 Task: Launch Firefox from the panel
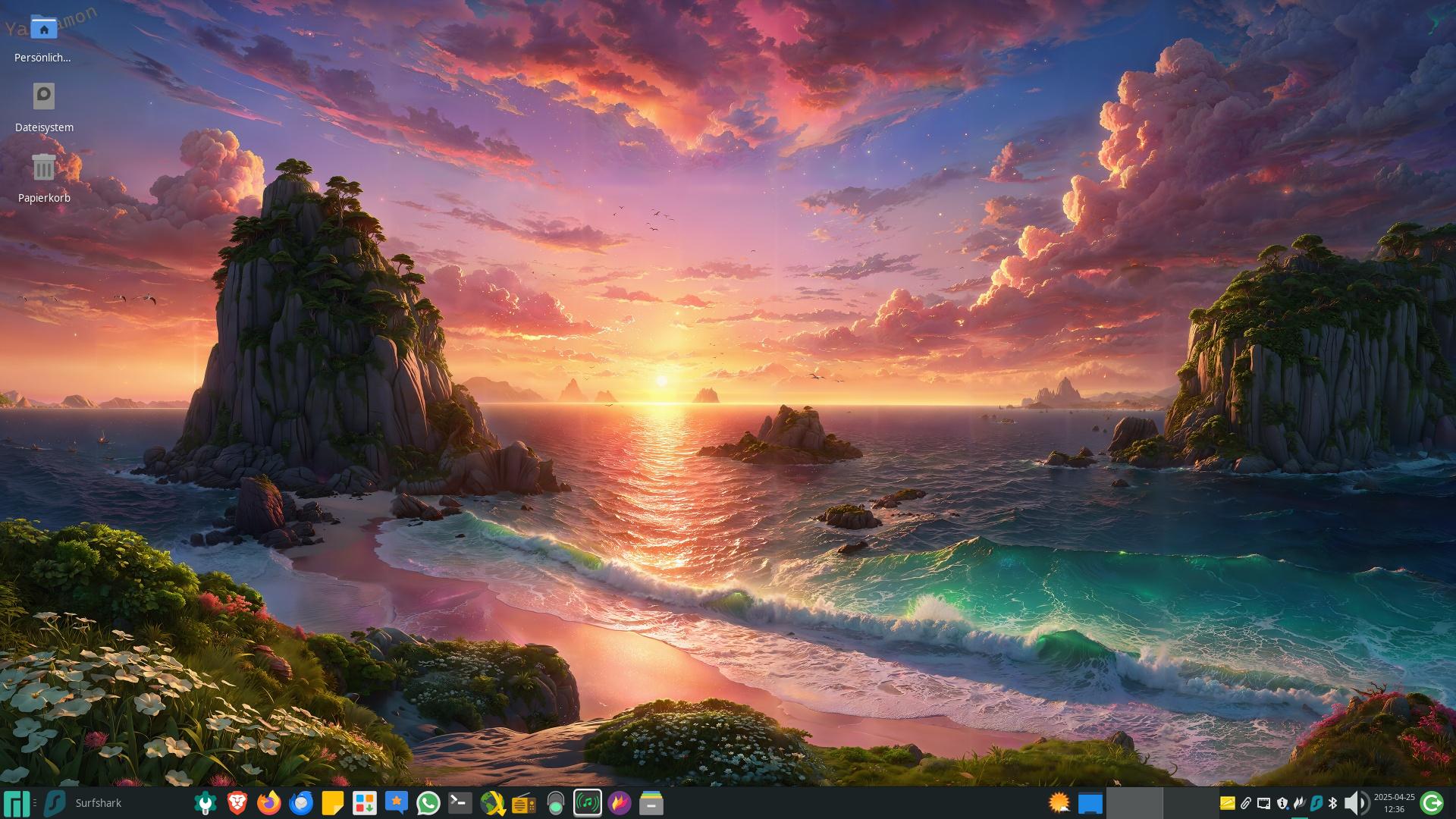click(268, 803)
